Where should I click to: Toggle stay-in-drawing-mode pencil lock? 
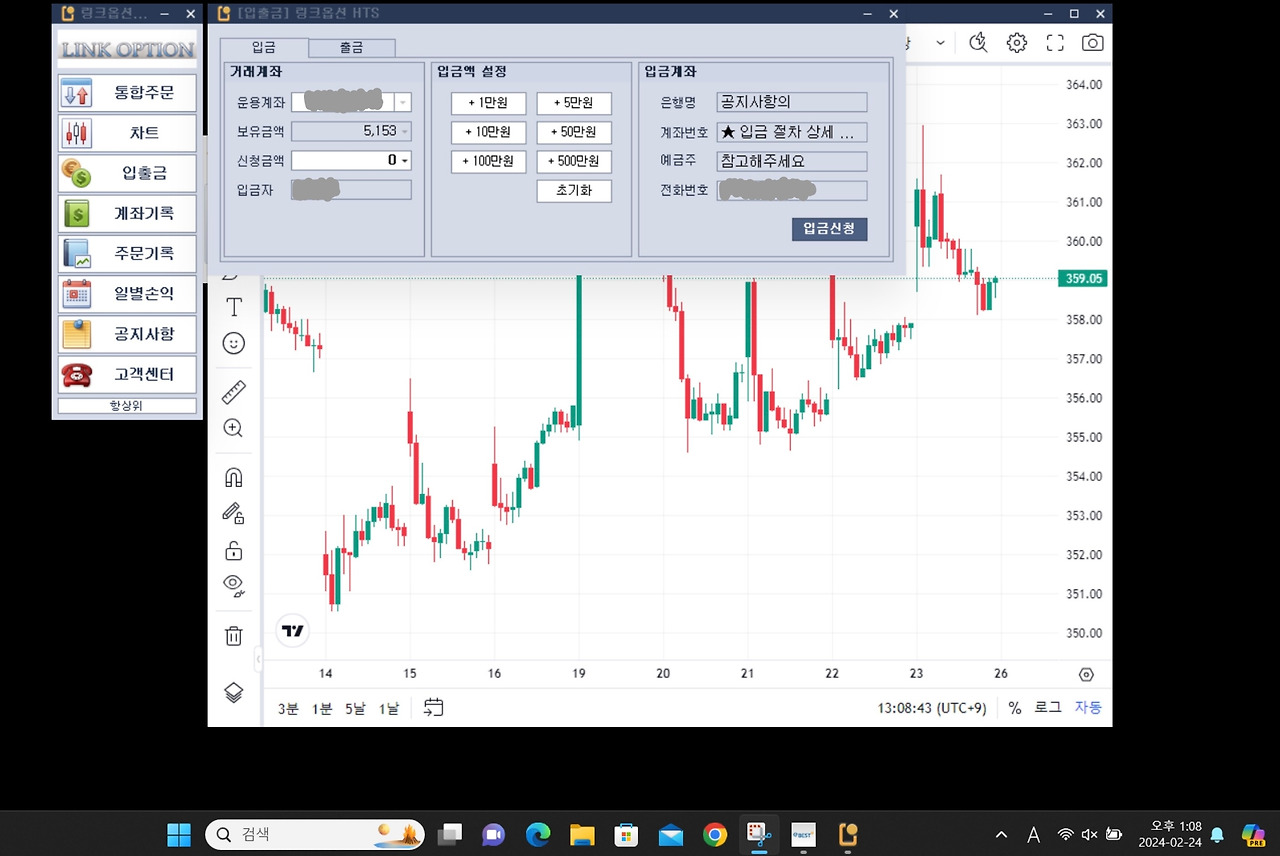click(234, 514)
